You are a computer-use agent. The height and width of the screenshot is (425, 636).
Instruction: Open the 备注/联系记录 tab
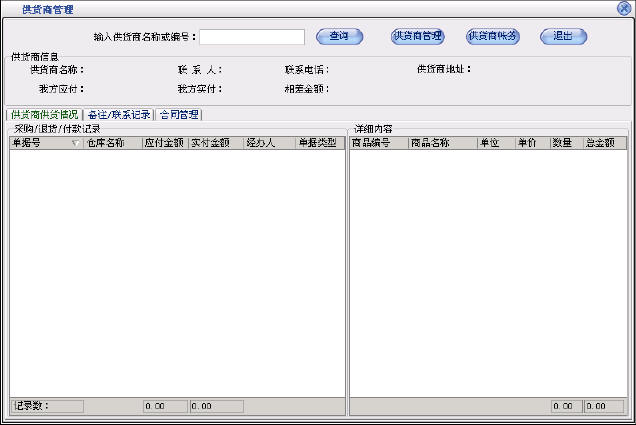[118, 115]
